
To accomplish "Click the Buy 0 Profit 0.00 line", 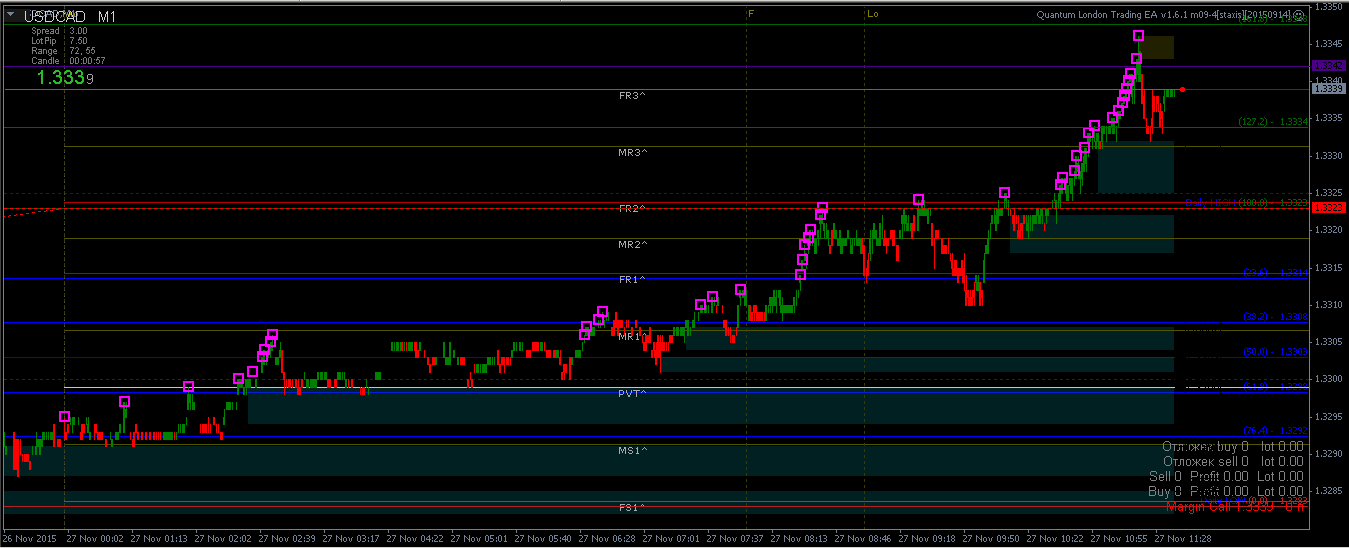I will coord(1226,491).
